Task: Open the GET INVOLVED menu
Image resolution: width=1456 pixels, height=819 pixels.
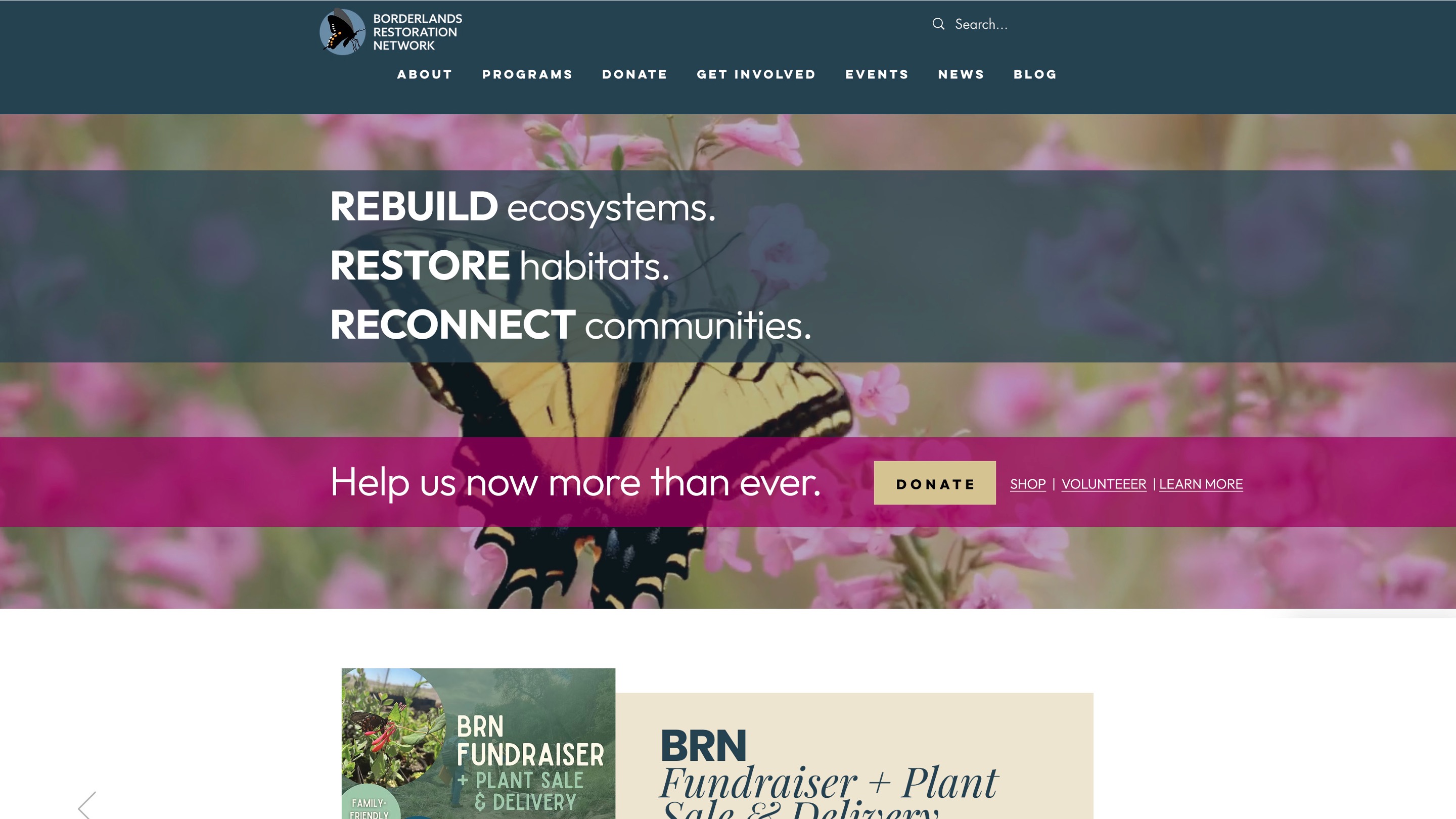Action: [x=756, y=75]
